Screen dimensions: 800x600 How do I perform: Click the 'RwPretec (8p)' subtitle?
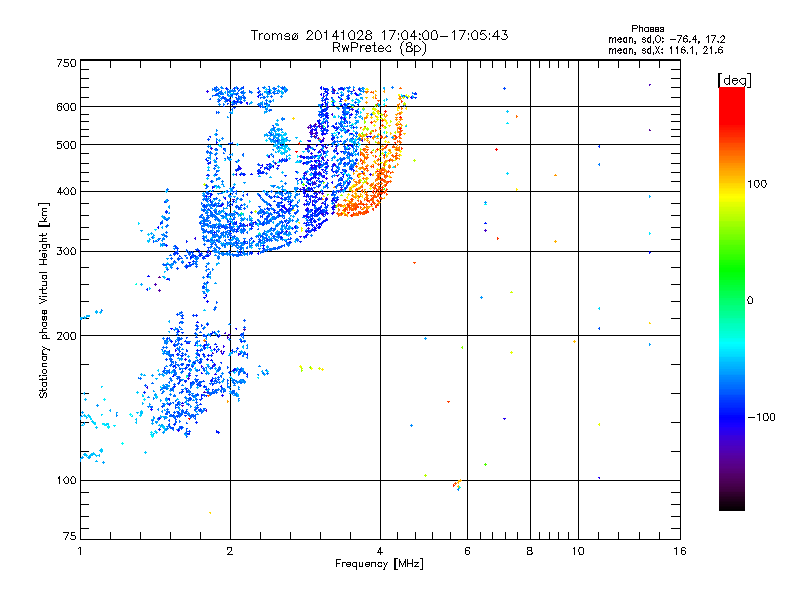pyautogui.click(x=379, y=48)
